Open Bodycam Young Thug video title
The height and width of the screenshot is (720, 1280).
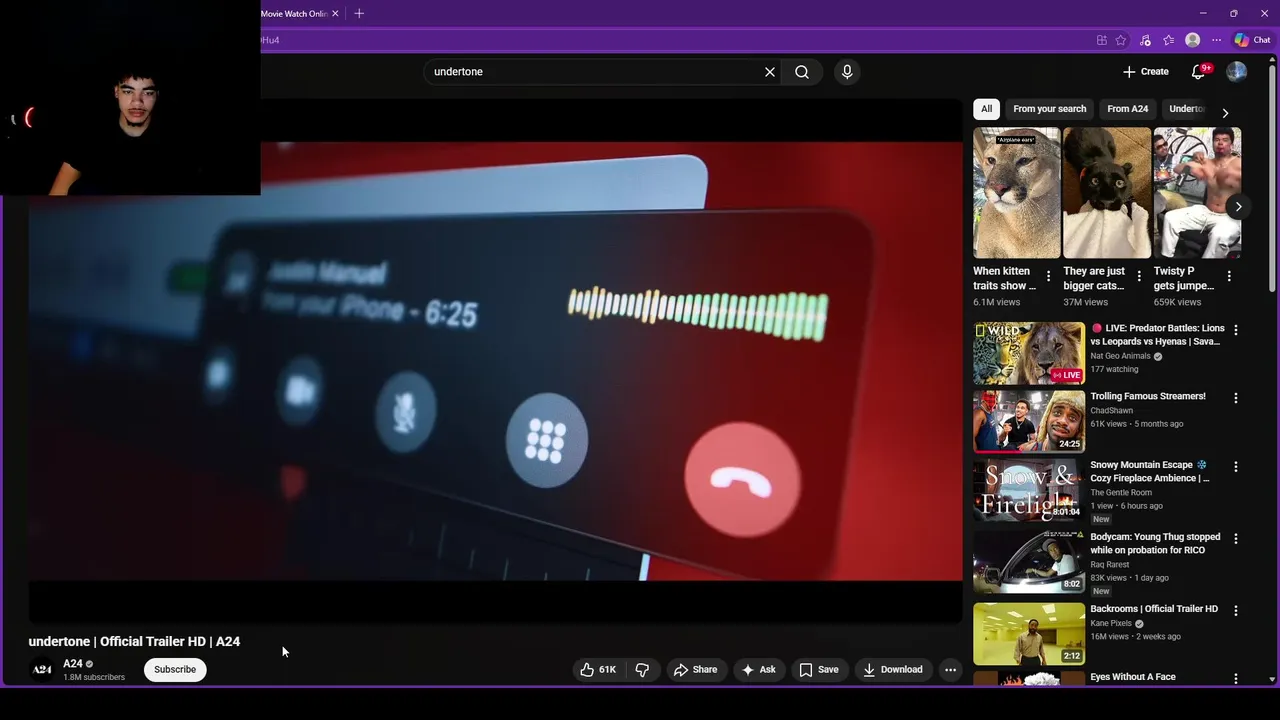pos(1155,544)
